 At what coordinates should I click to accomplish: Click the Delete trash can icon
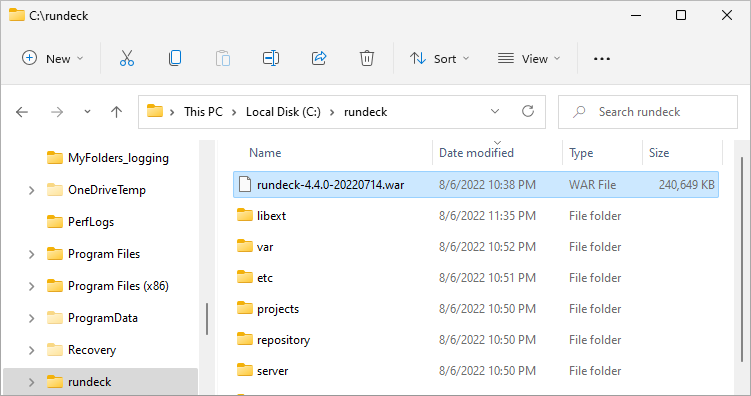[367, 58]
